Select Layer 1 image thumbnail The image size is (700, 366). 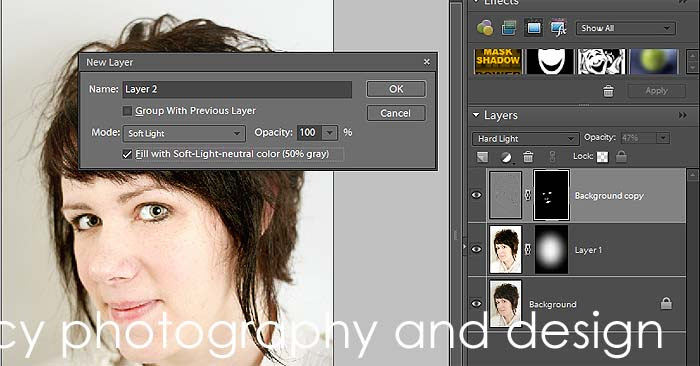[505, 249]
